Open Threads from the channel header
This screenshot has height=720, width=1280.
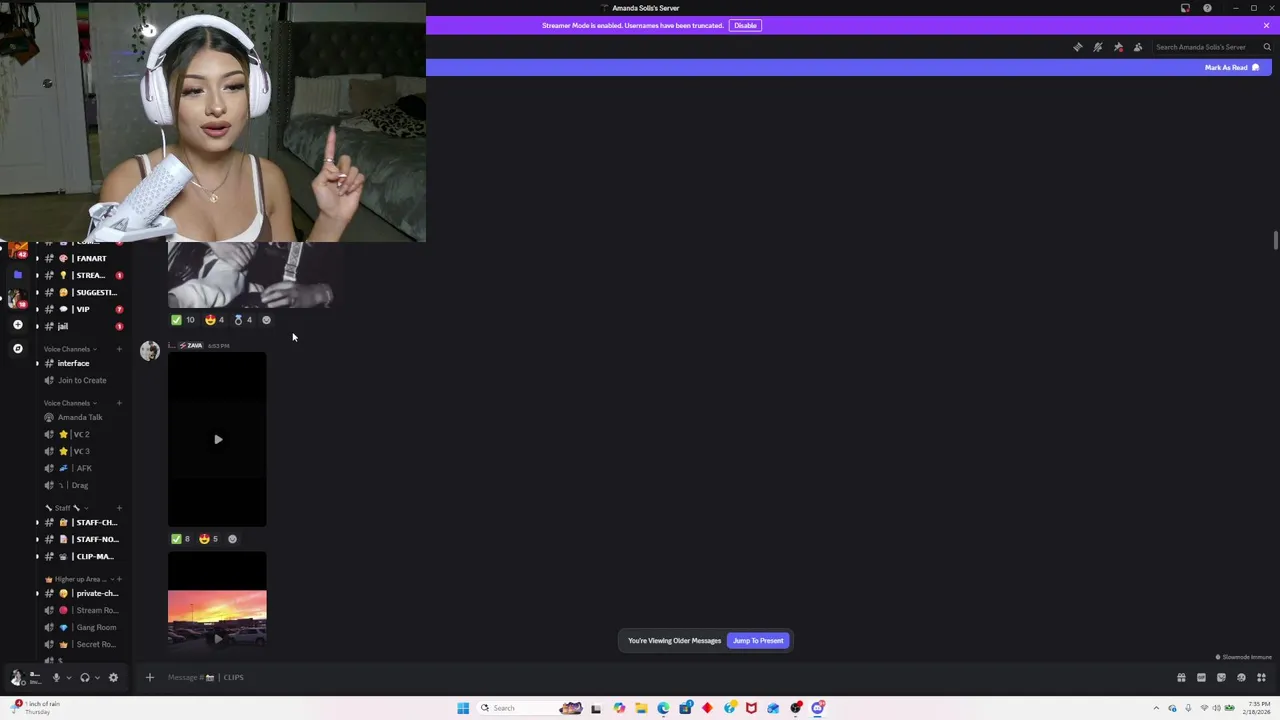pos(1077,47)
